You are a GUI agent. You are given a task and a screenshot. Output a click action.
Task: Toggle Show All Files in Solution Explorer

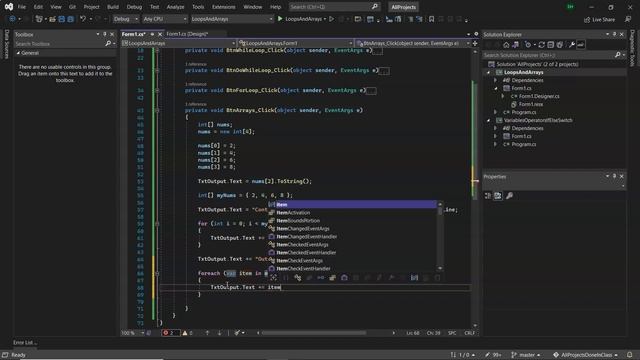tap(560, 45)
